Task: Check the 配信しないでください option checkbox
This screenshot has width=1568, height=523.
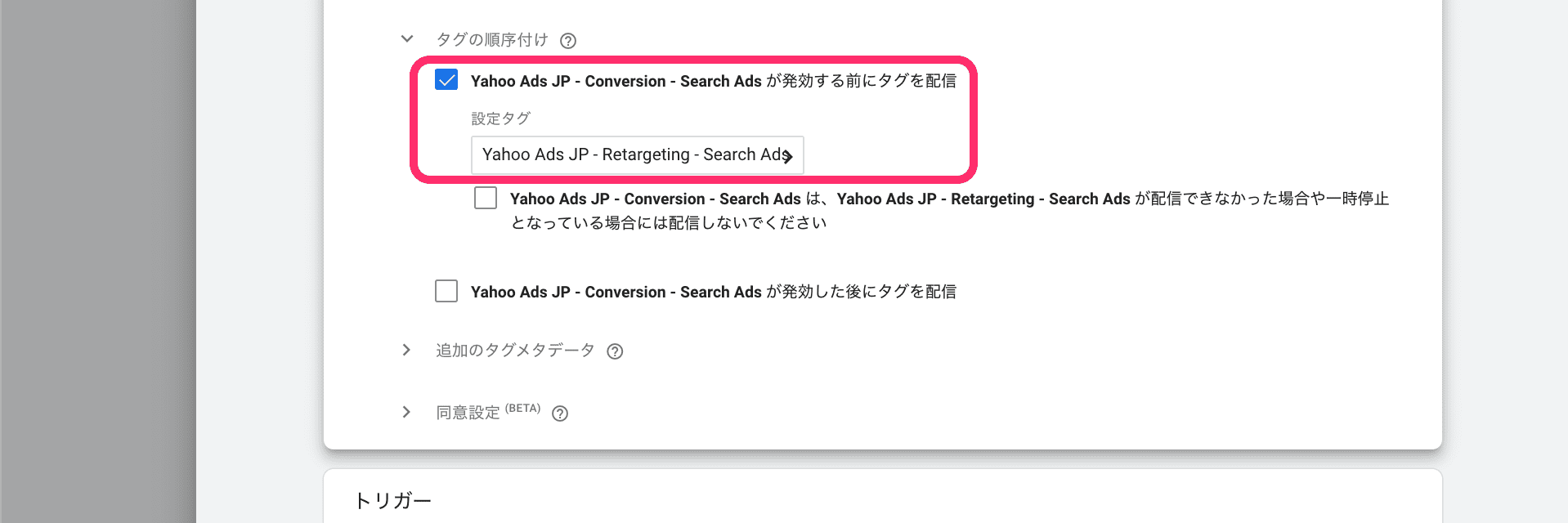Action: click(486, 199)
